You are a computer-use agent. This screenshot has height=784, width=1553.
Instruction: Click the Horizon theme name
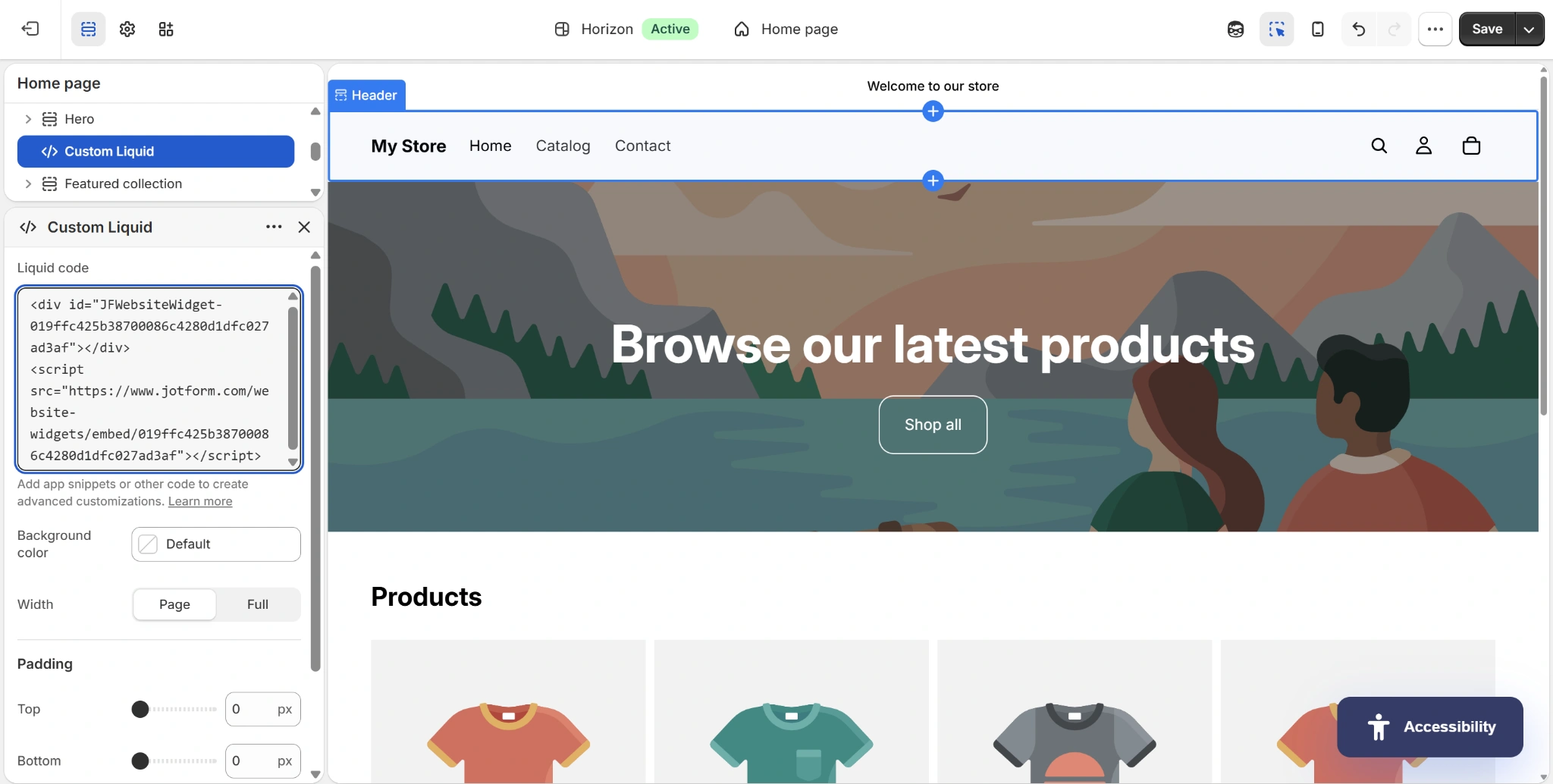coord(607,29)
